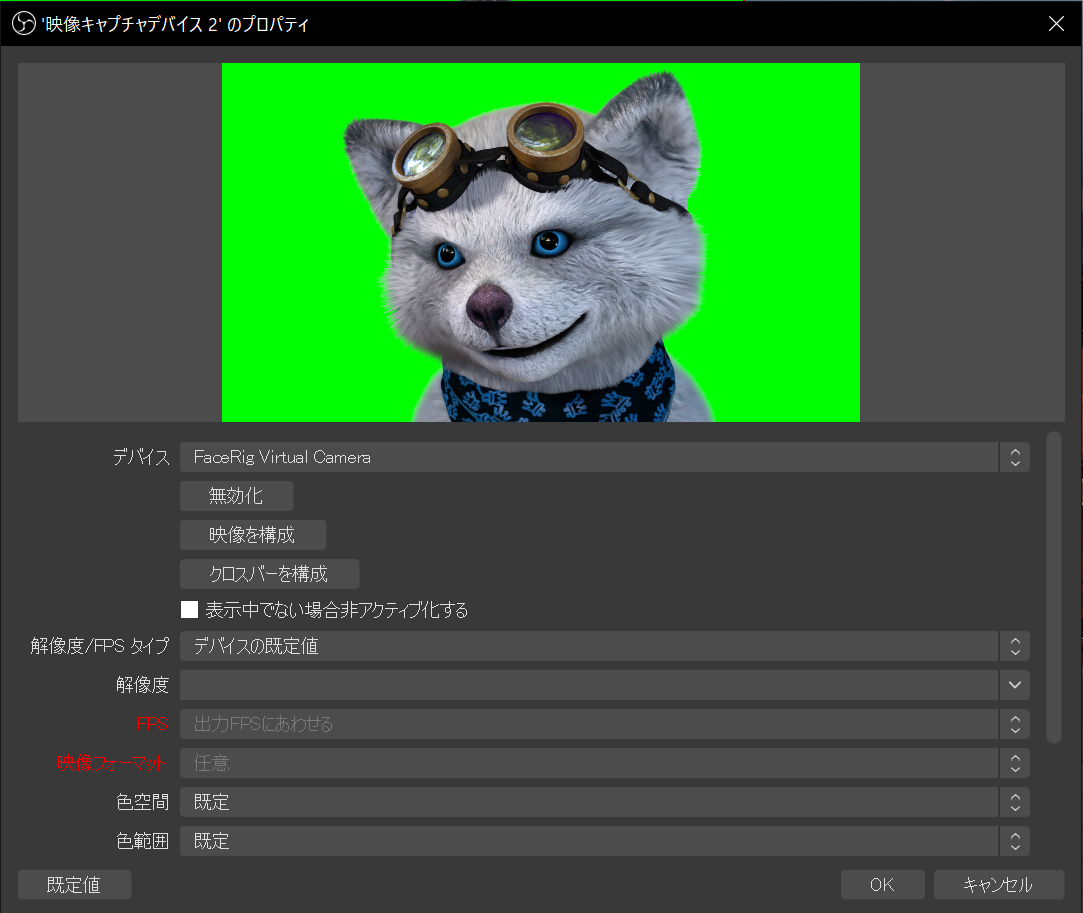Open the FPS dropdown 出力FPSにあわせる
Image resolution: width=1083 pixels, height=913 pixels.
pyautogui.click(x=604, y=724)
